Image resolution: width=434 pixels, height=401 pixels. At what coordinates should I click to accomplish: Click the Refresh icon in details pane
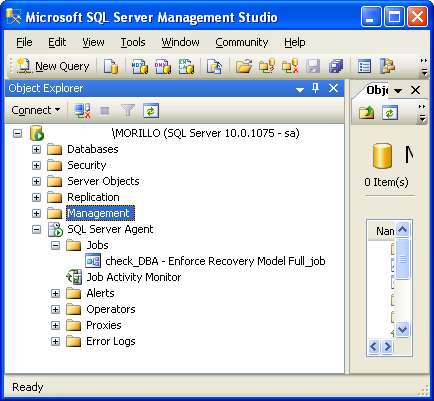390,113
